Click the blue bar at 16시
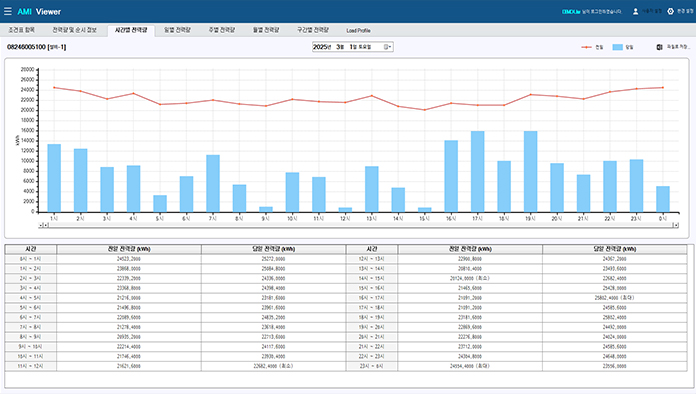Screen dimensions: 696x394 coord(451,176)
